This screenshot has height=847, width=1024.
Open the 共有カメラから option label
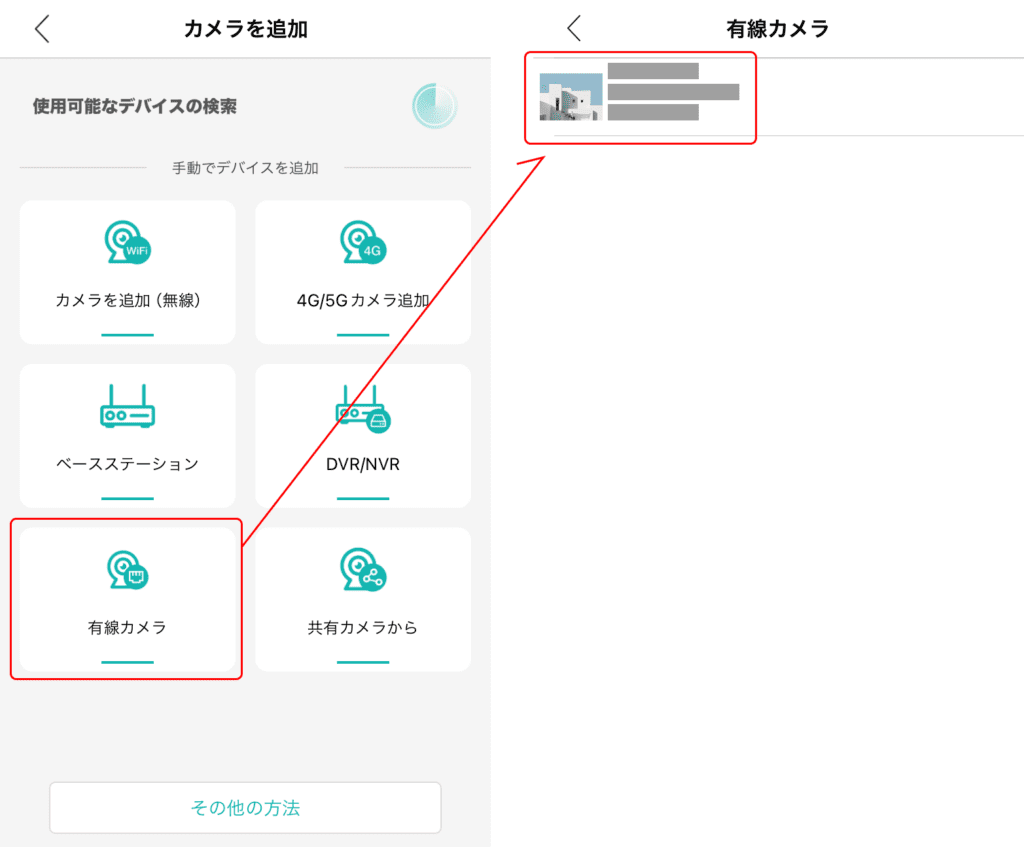(x=363, y=628)
